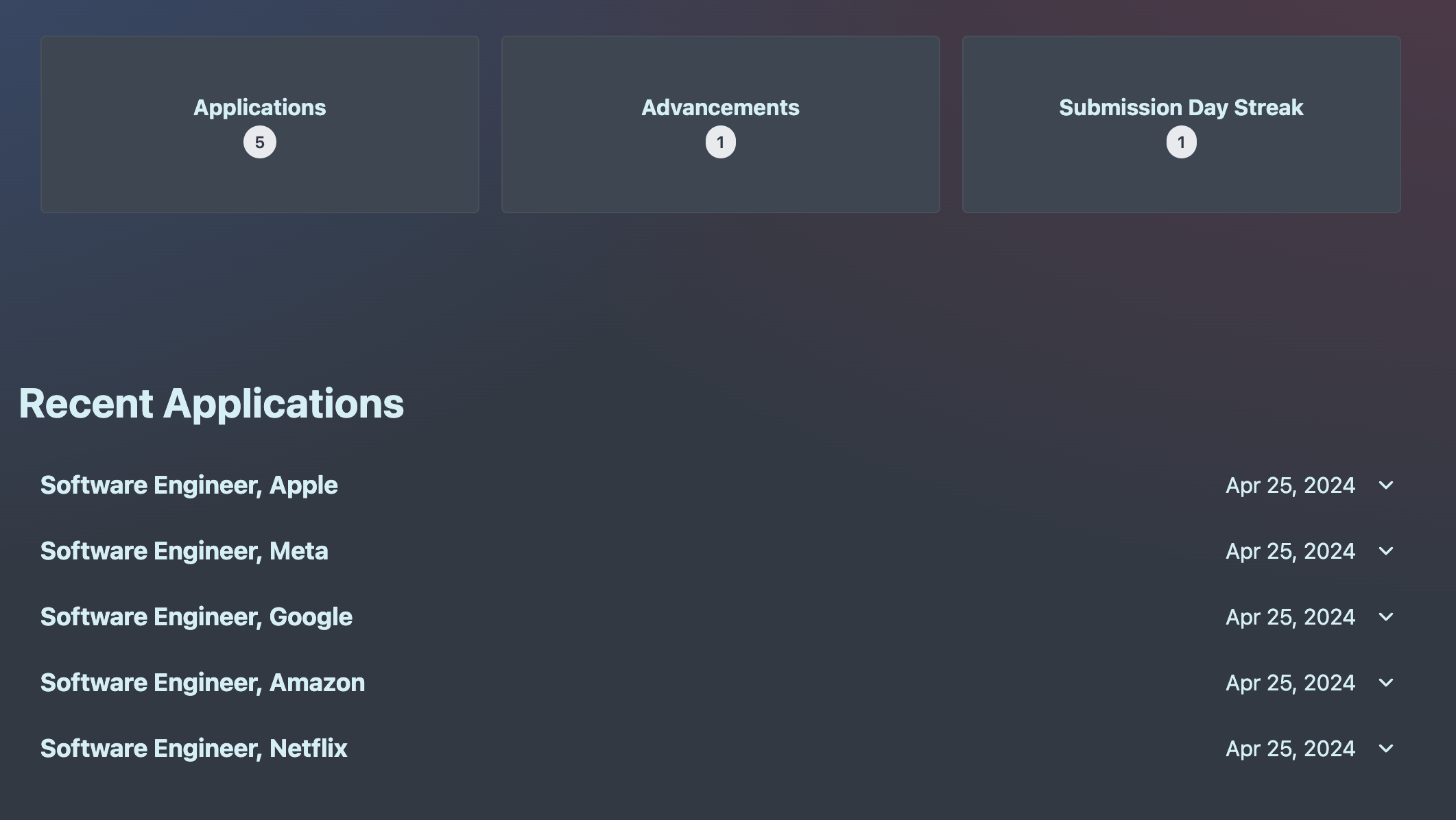Image resolution: width=1456 pixels, height=820 pixels.
Task: Click the Advancements count badge
Action: (721, 143)
